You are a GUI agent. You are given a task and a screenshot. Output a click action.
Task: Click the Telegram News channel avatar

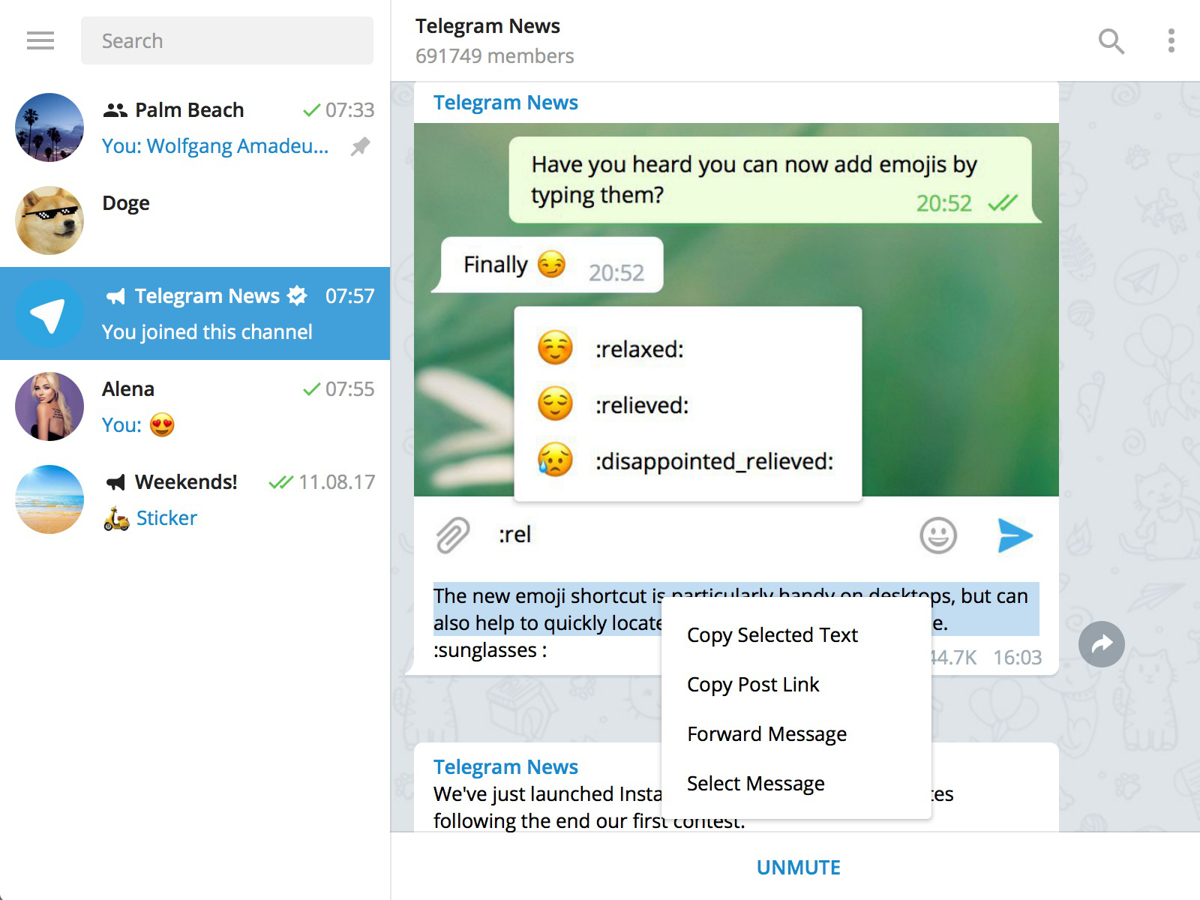[x=49, y=314]
